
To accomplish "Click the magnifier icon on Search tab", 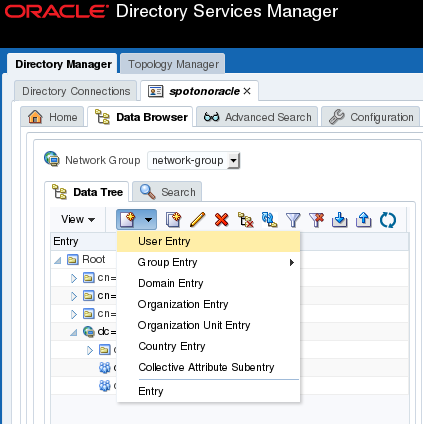I will 148,192.
